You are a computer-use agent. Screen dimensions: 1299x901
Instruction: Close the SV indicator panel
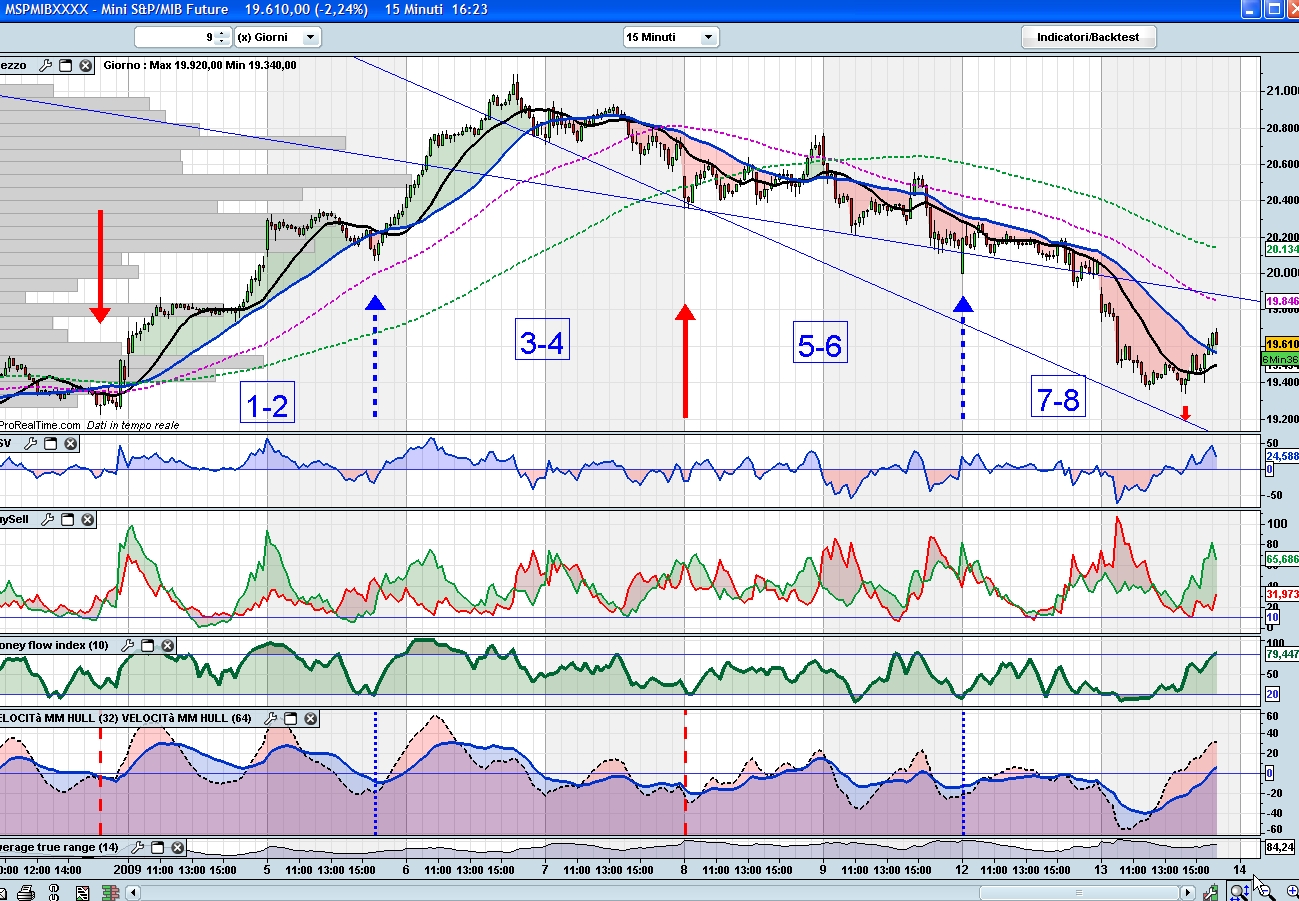click(71, 443)
